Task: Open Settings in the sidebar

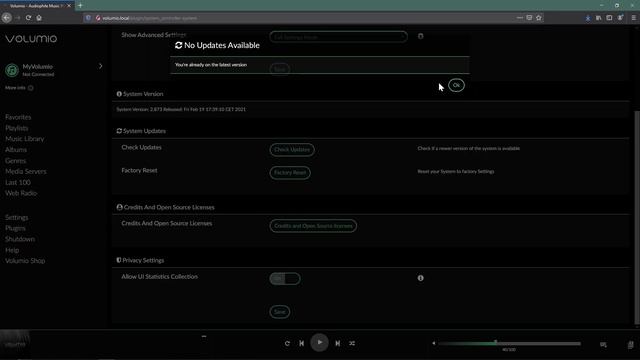Action: click(17, 218)
